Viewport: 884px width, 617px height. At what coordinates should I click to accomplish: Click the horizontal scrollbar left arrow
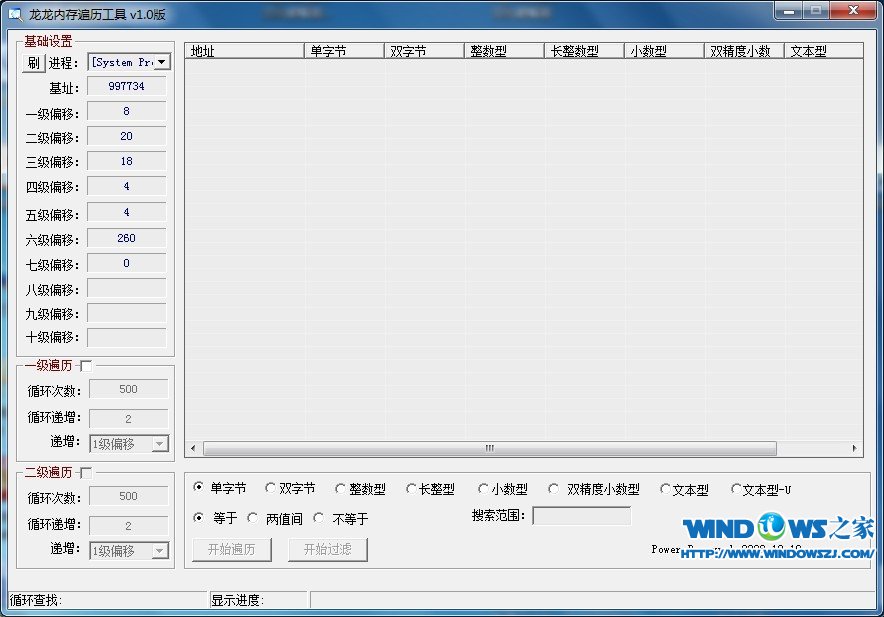click(192, 448)
